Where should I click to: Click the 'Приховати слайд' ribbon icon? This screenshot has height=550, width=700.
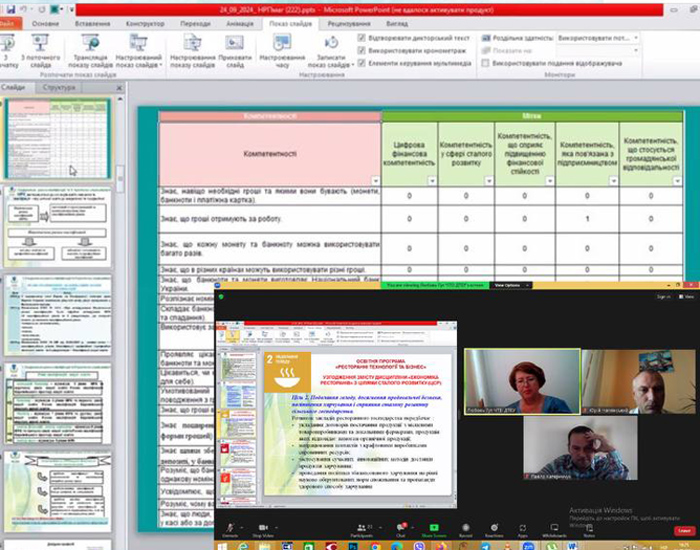click(234, 48)
